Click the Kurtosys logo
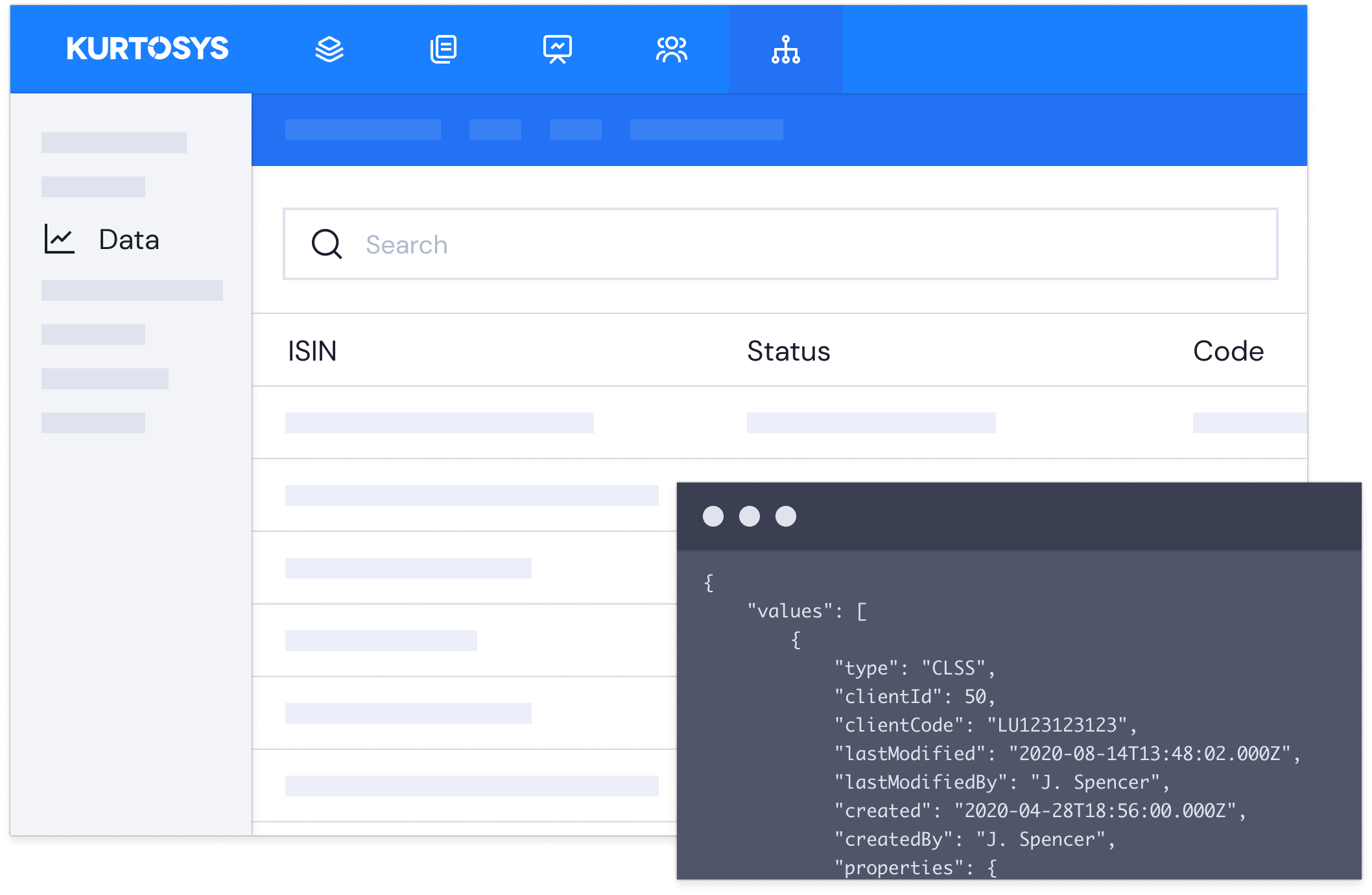1372x895 pixels. coord(147,49)
